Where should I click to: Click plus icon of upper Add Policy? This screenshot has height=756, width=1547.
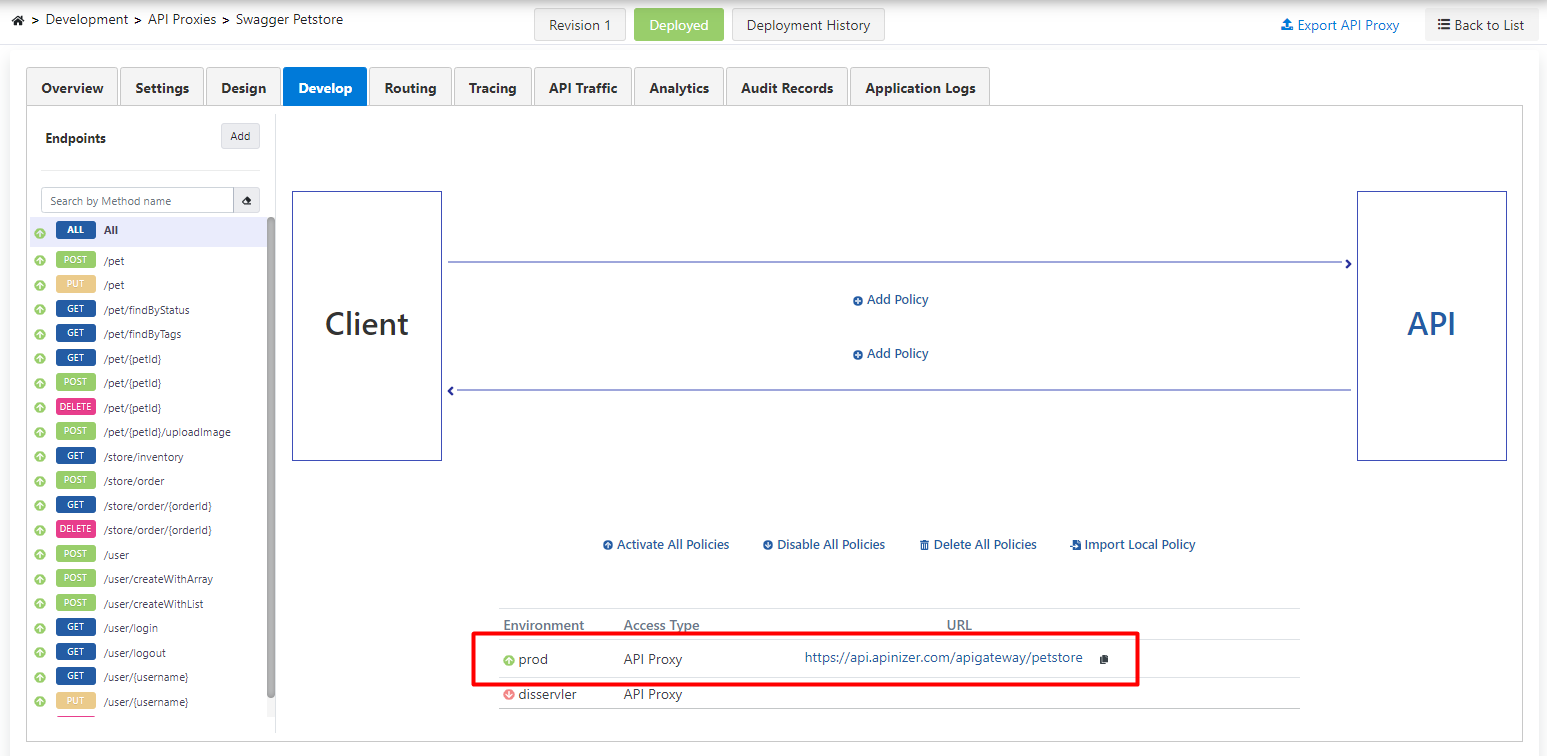coord(857,301)
